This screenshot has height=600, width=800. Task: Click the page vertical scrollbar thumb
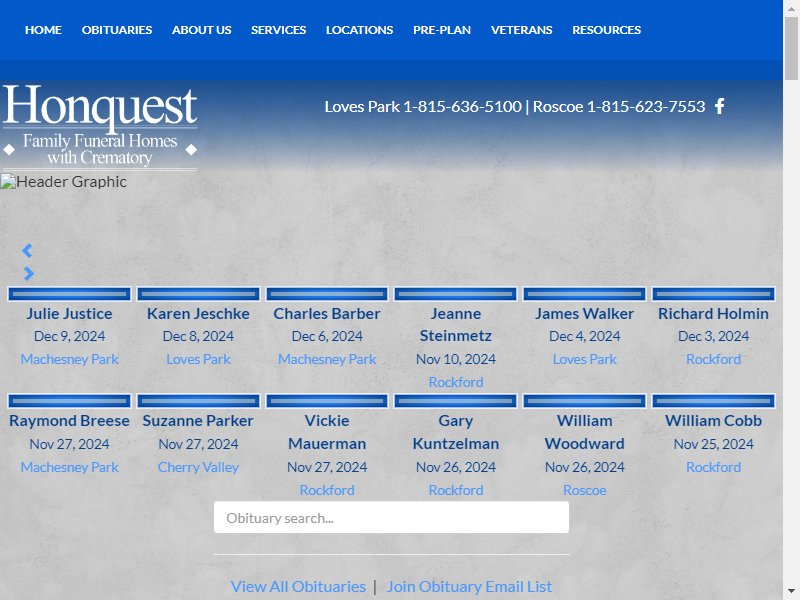coord(791,48)
